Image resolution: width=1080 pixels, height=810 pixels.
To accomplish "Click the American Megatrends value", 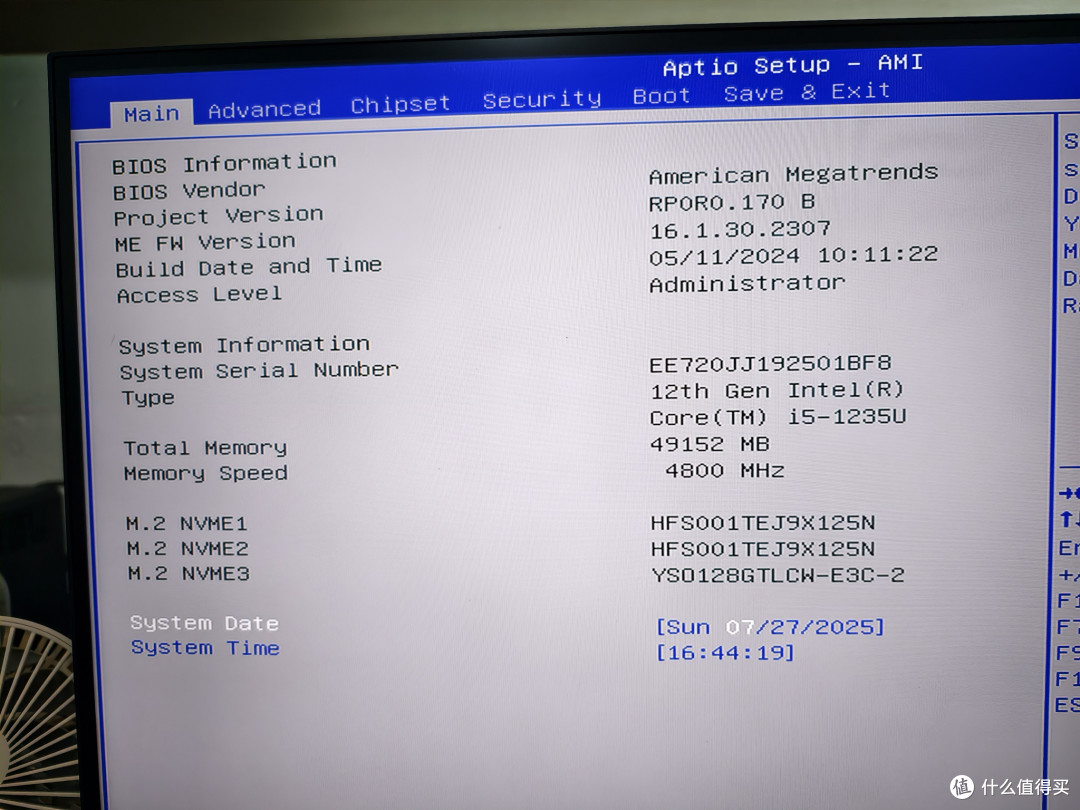I will [793, 174].
